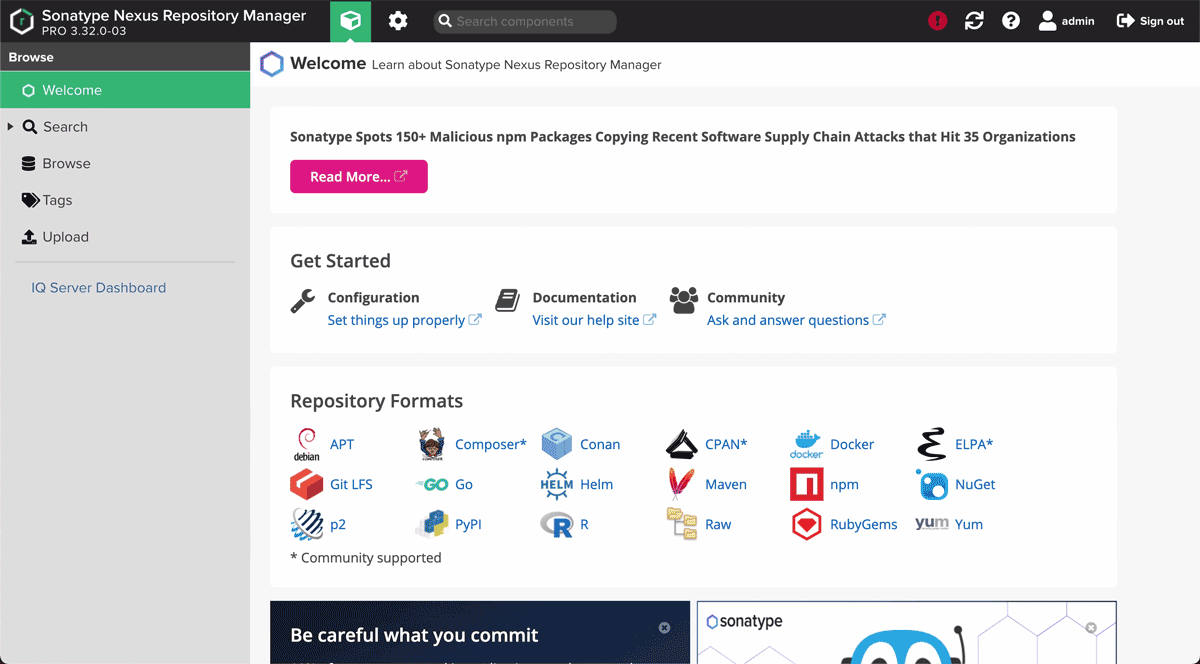Image resolution: width=1200 pixels, height=664 pixels.
Task: Click the Helm format icon
Action: click(x=557, y=484)
